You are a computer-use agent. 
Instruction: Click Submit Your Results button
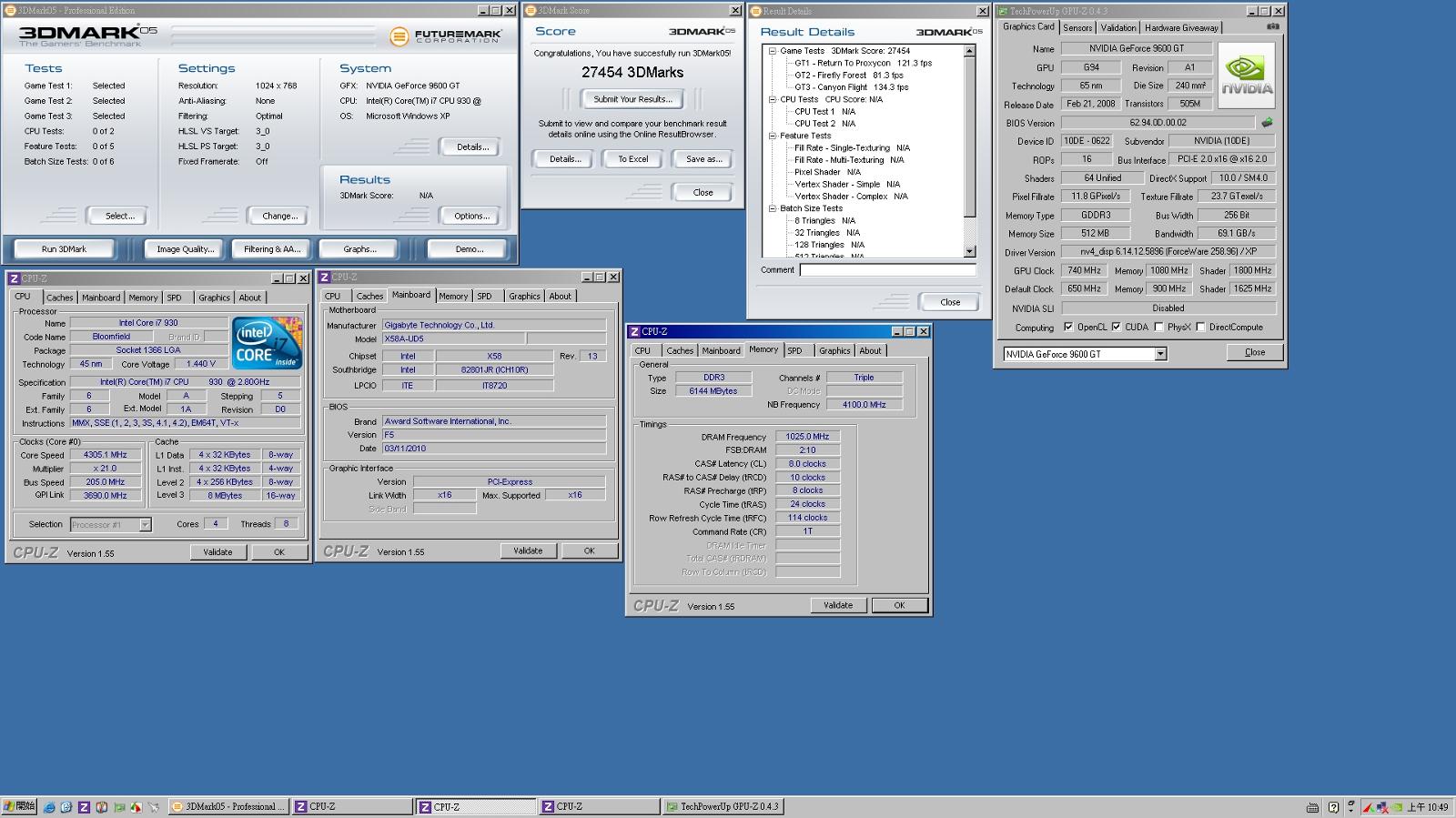coord(633,99)
